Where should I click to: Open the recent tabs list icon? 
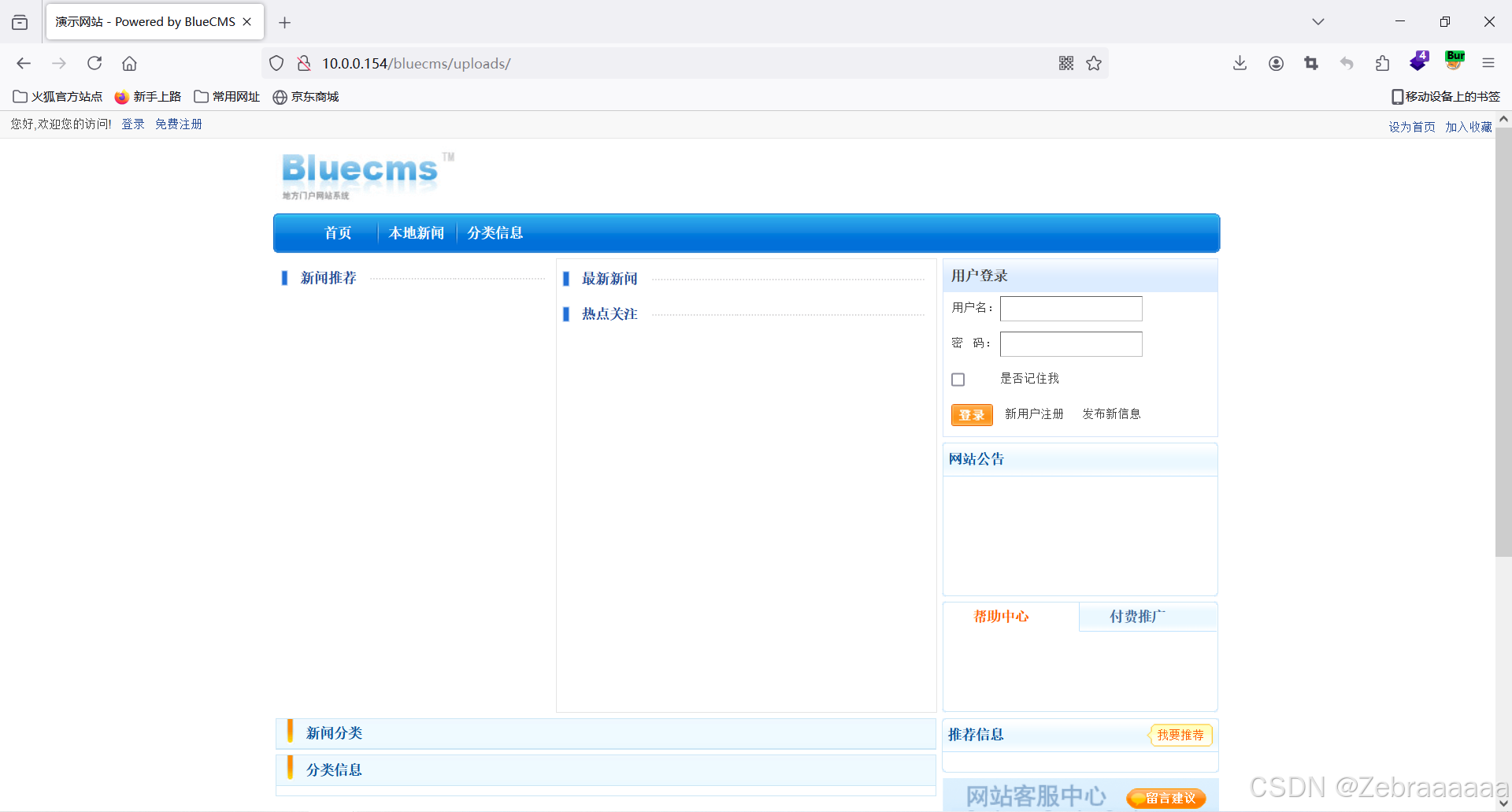click(20, 22)
